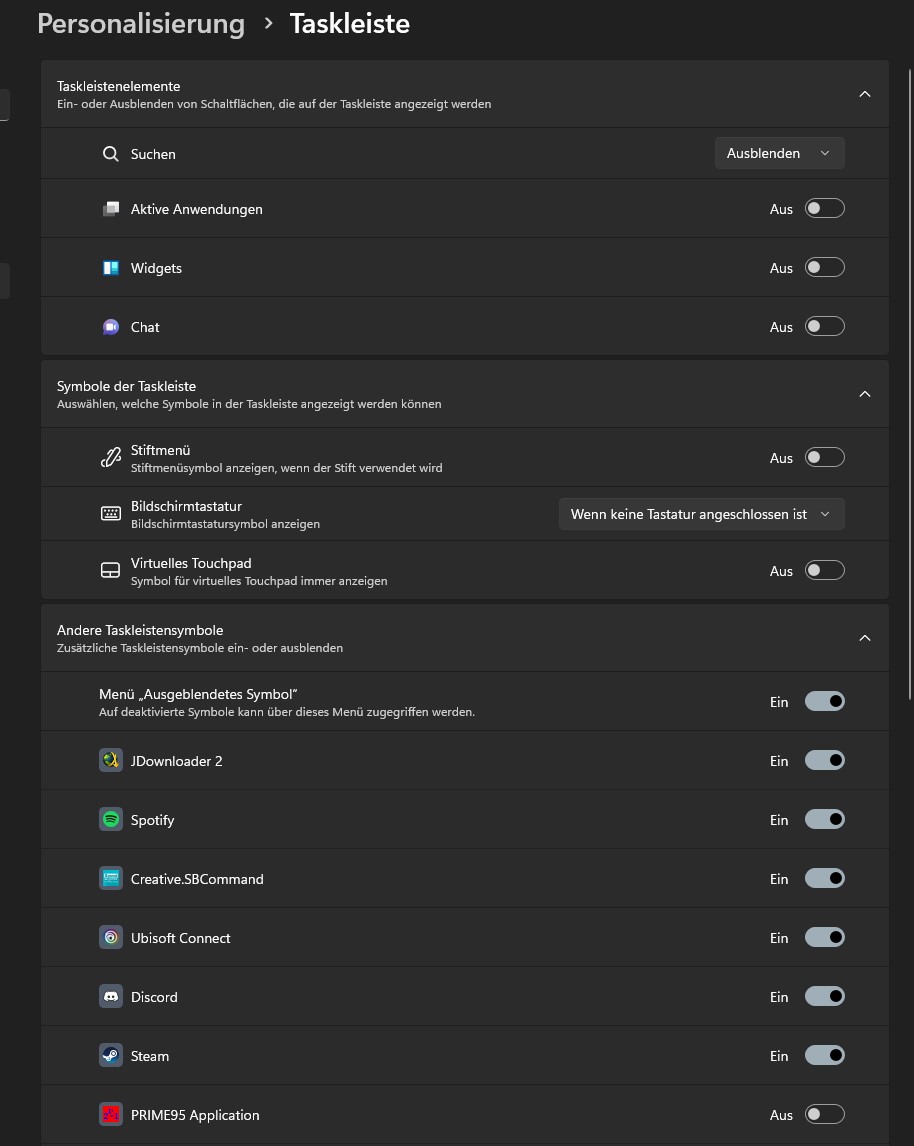Enable the Widgets toggle
This screenshot has width=914, height=1146.
pos(825,268)
